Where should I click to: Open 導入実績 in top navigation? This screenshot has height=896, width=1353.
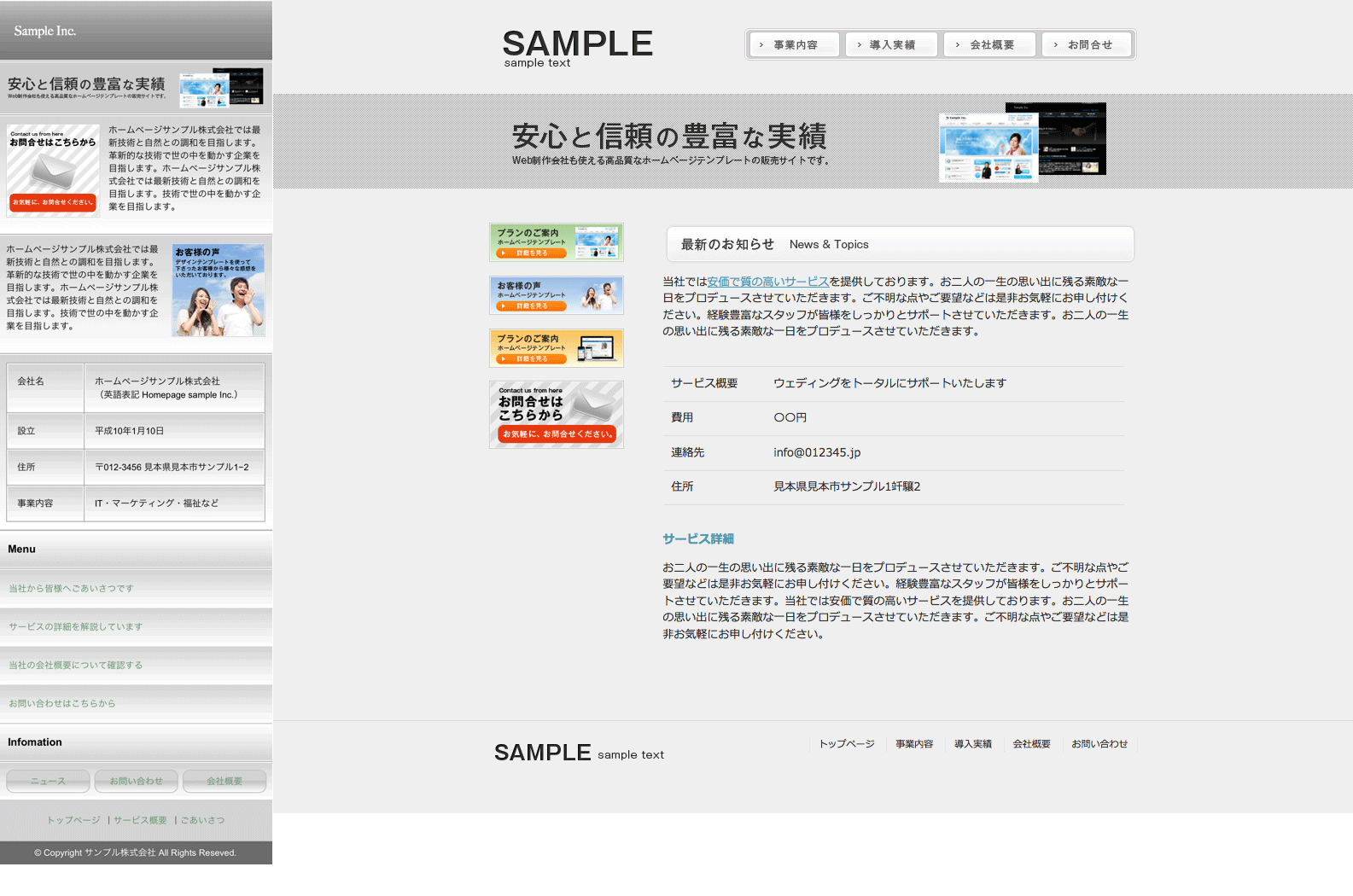891,45
